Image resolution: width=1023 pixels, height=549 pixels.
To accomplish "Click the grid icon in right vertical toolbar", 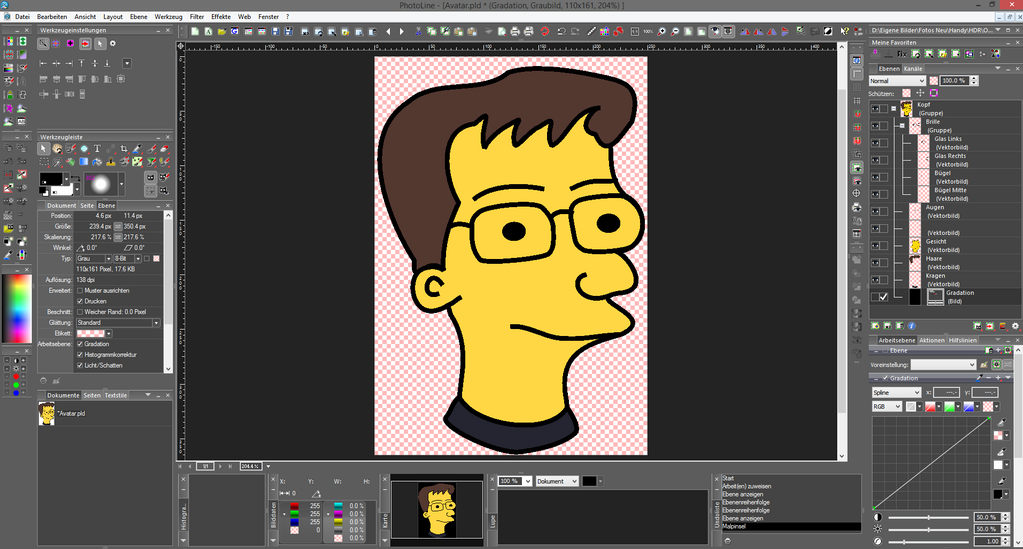I will pos(857,101).
